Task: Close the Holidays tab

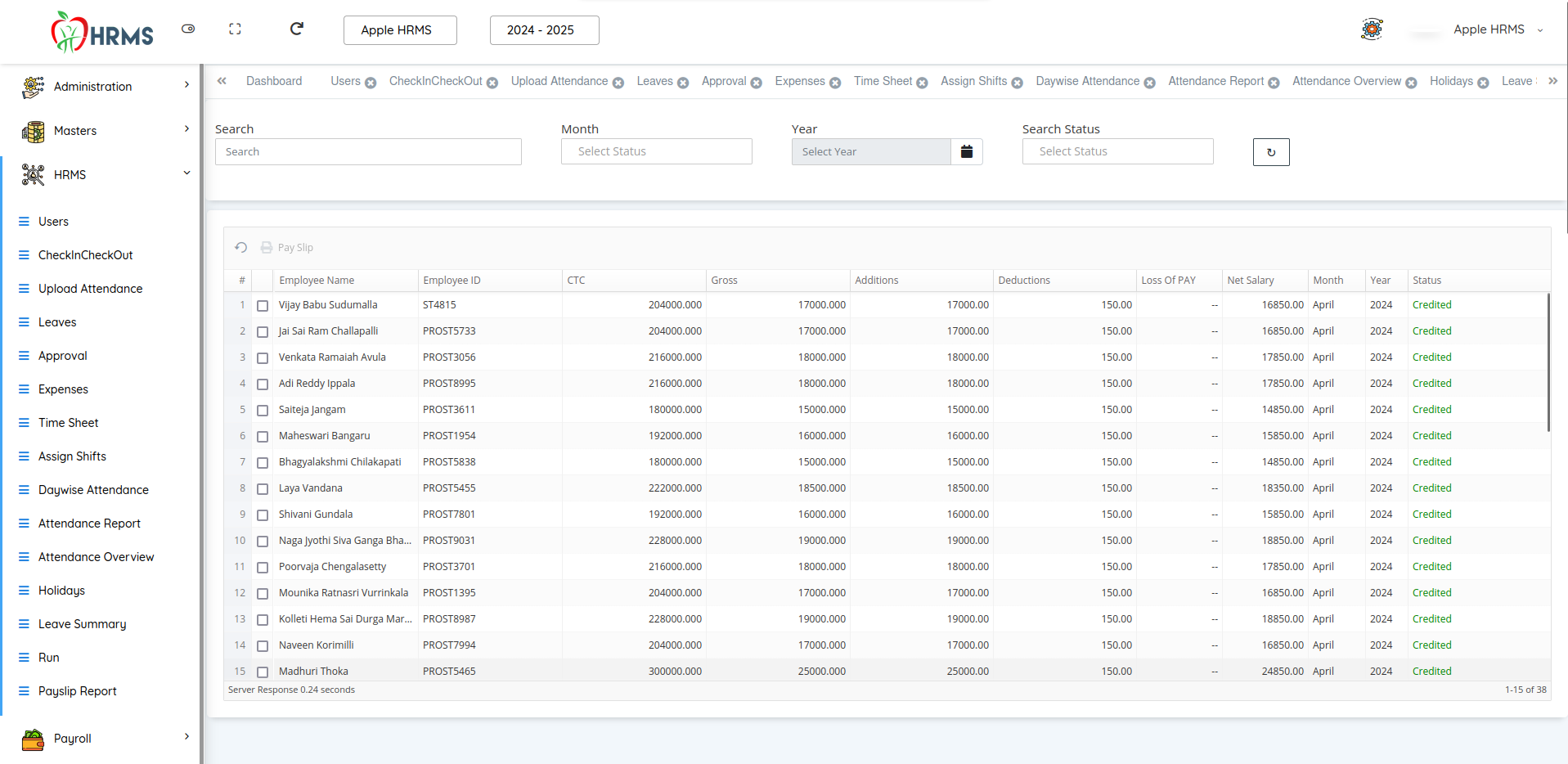Action: click(x=1483, y=83)
